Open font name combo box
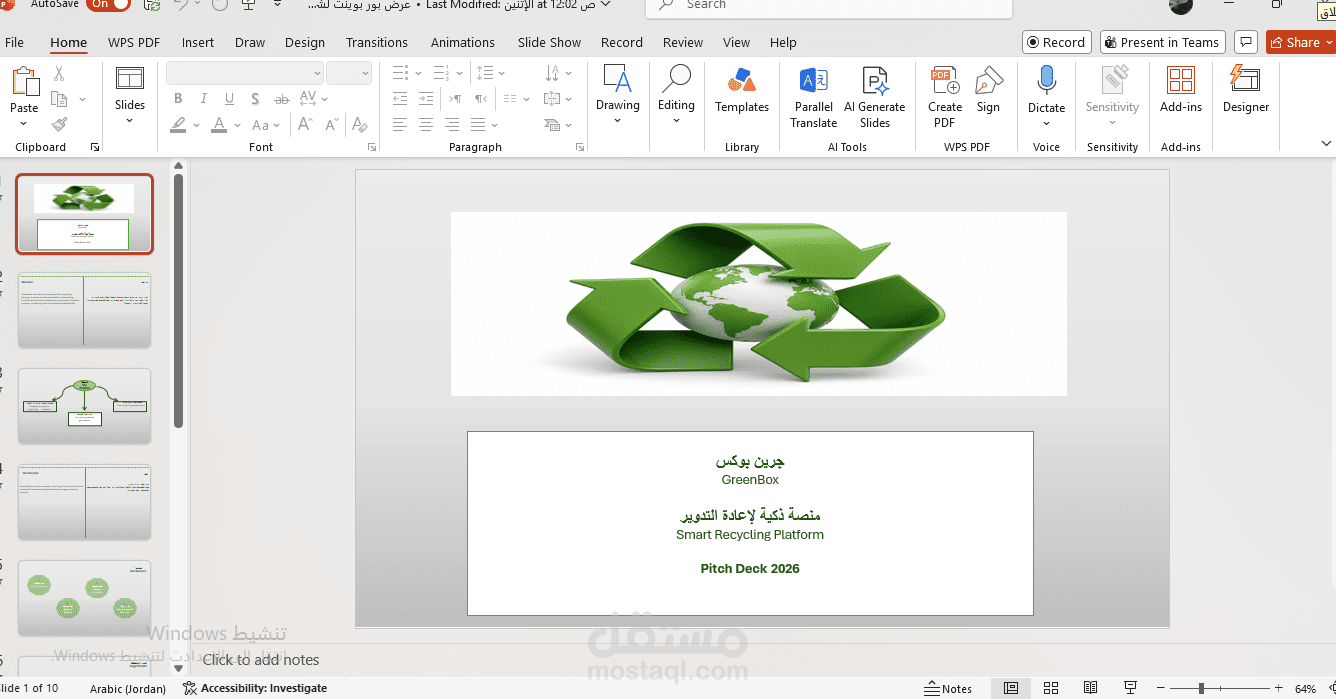 (245, 73)
